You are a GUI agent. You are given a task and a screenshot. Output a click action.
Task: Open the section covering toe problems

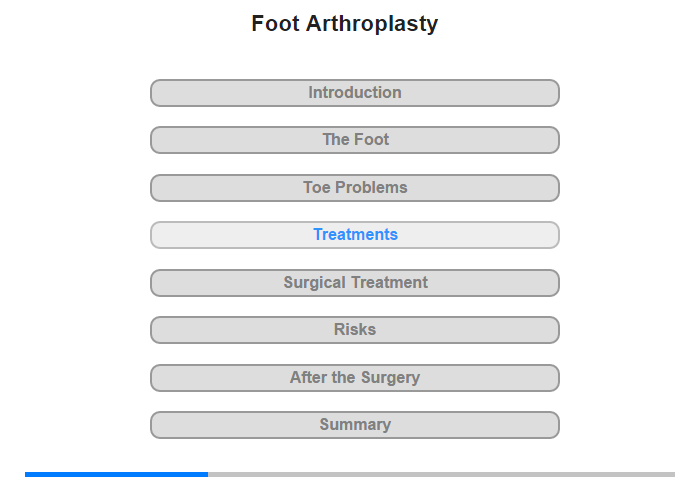coord(355,188)
